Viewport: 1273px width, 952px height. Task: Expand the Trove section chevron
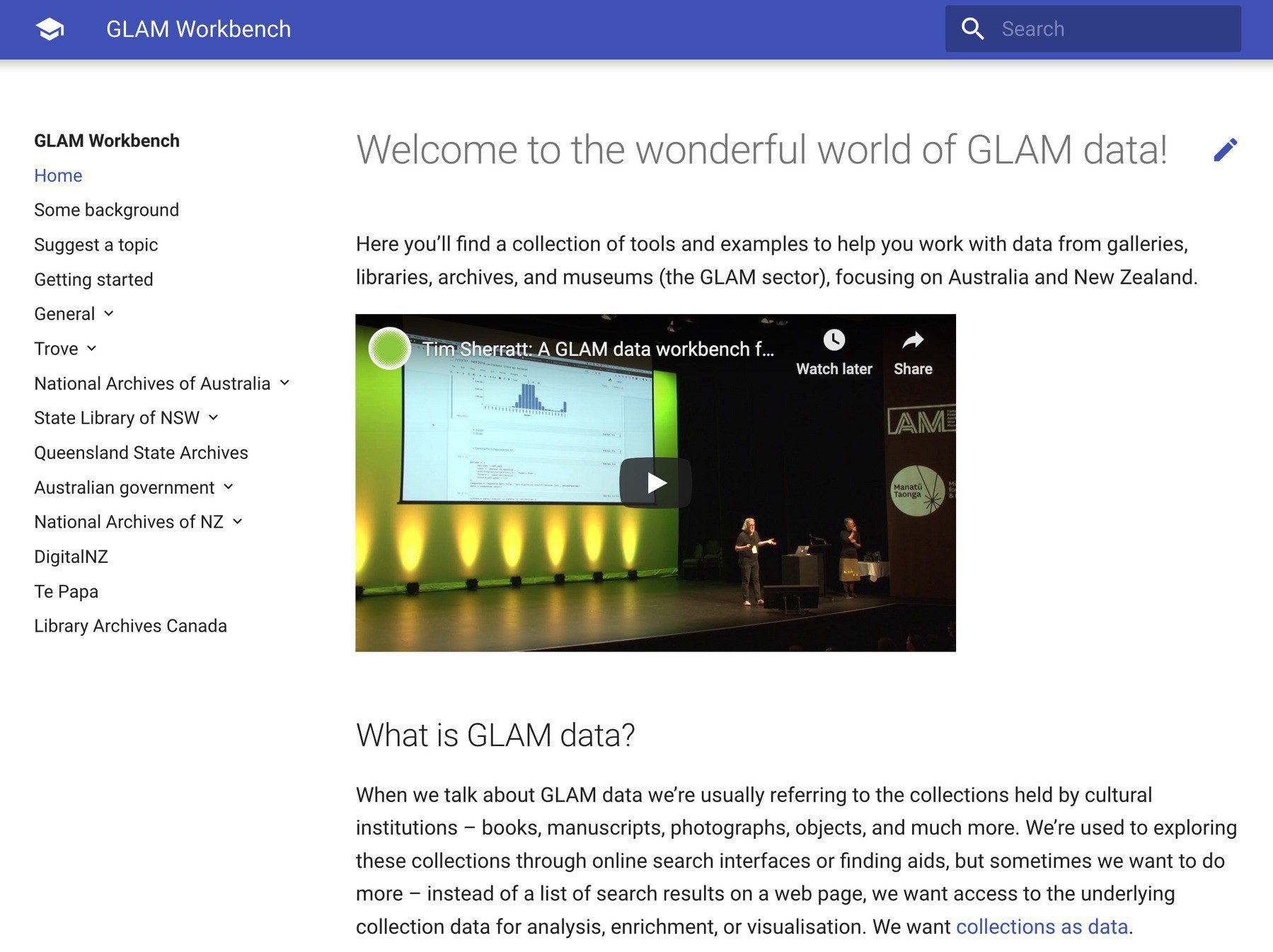pyautogui.click(x=92, y=348)
